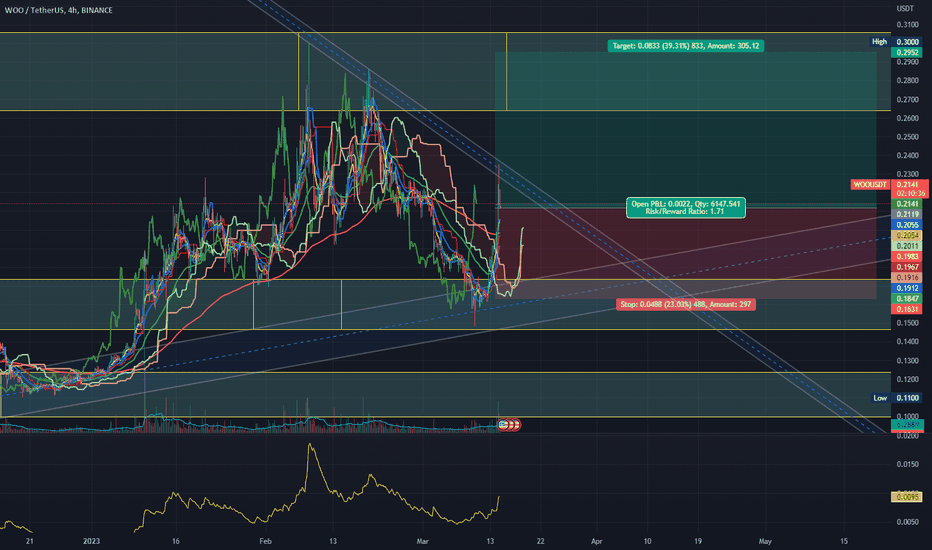Click the dark red 0.1967 price label

coord(907,267)
